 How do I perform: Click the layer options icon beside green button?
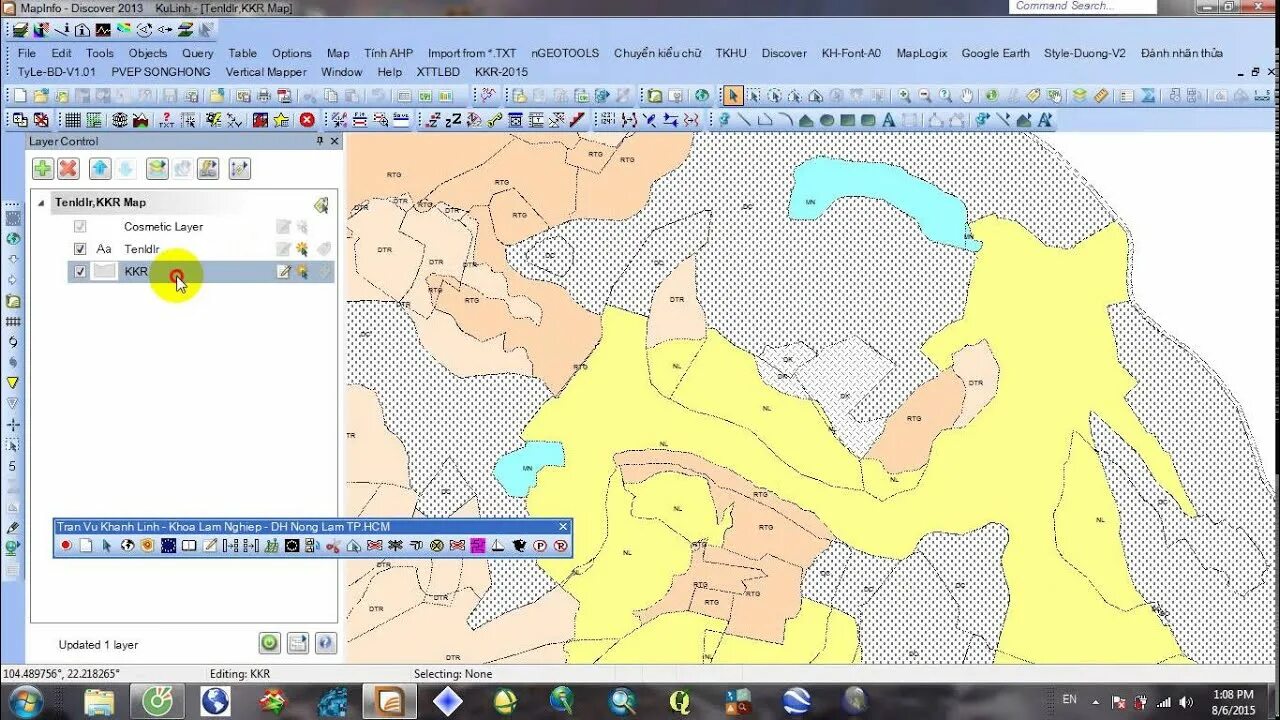(297, 643)
